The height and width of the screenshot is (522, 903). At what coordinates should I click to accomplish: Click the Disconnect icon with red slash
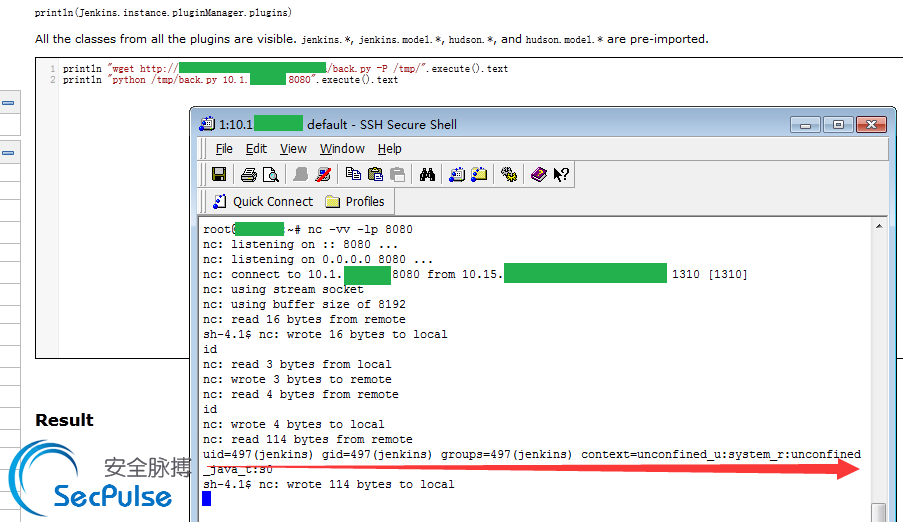click(x=324, y=175)
